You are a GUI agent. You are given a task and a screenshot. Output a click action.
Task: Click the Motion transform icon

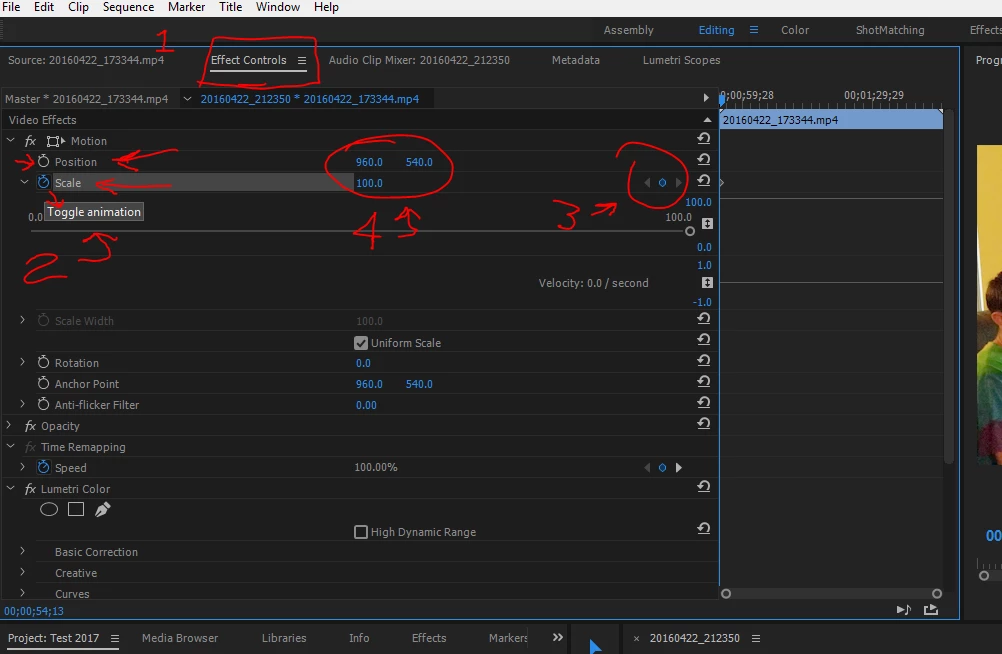(x=56, y=141)
